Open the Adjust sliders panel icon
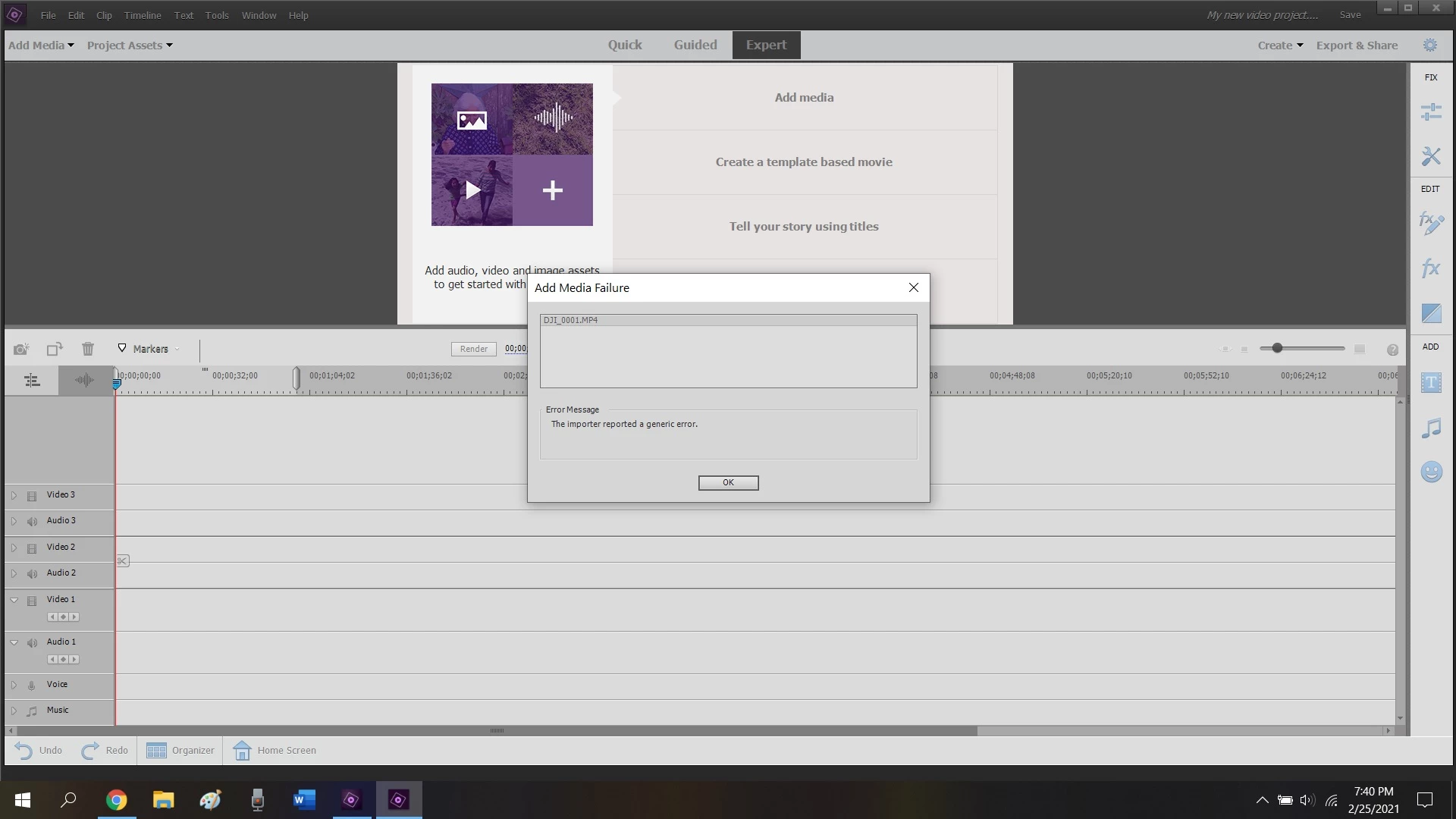 tap(1431, 112)
